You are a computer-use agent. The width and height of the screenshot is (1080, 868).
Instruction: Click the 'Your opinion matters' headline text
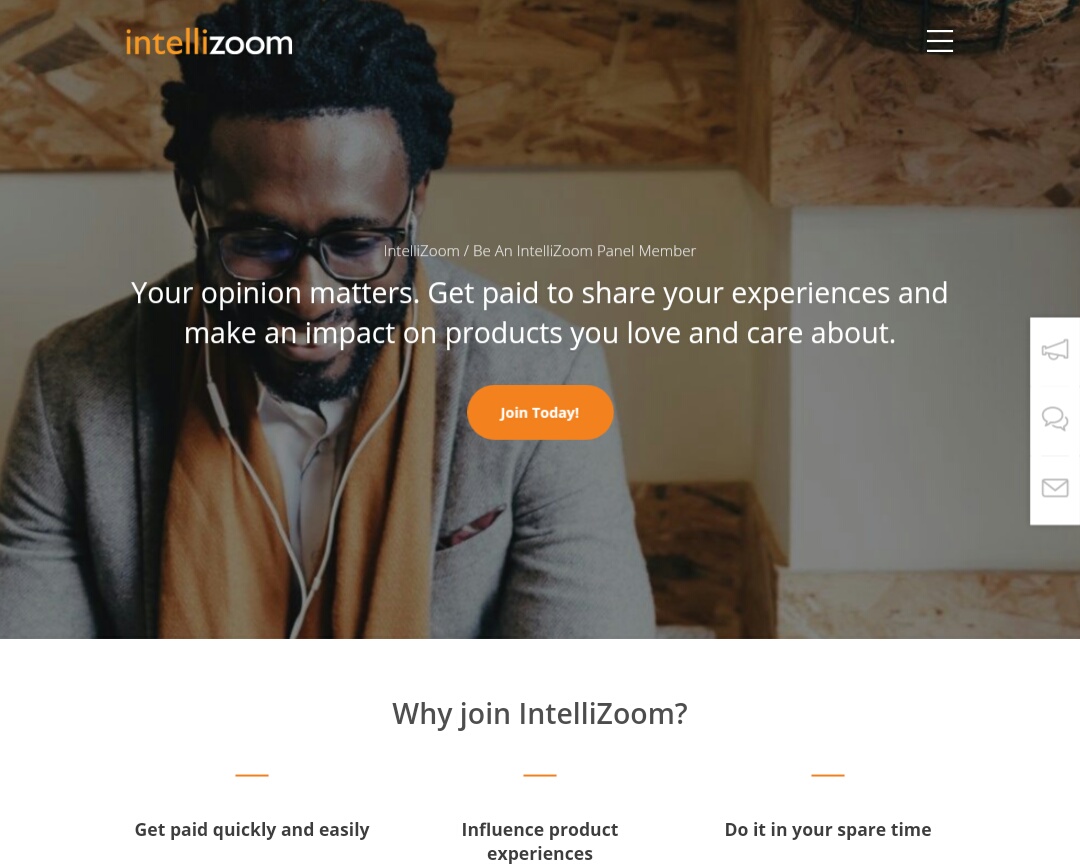pos(540,313)
